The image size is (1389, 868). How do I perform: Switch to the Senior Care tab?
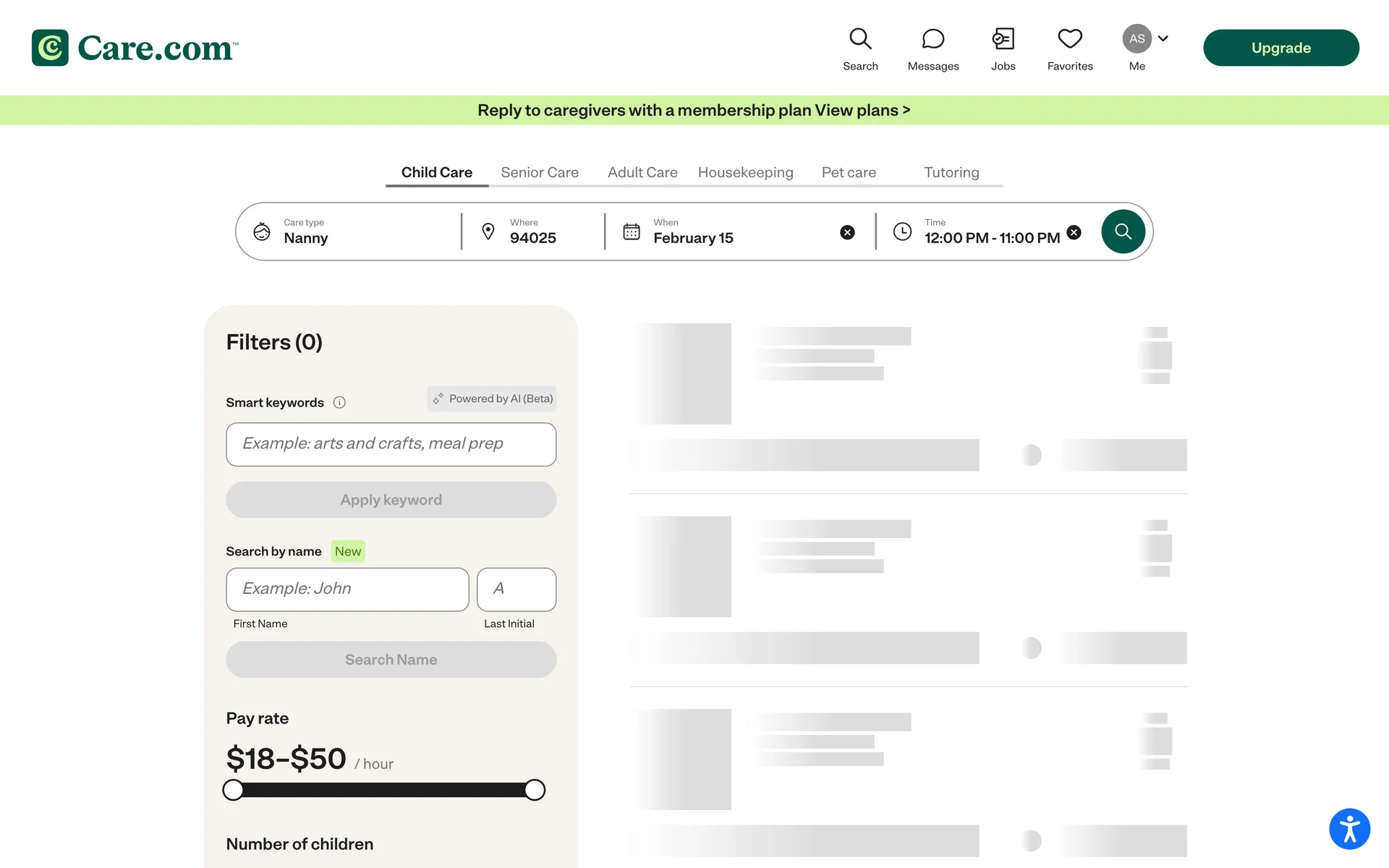coord(540,173)
